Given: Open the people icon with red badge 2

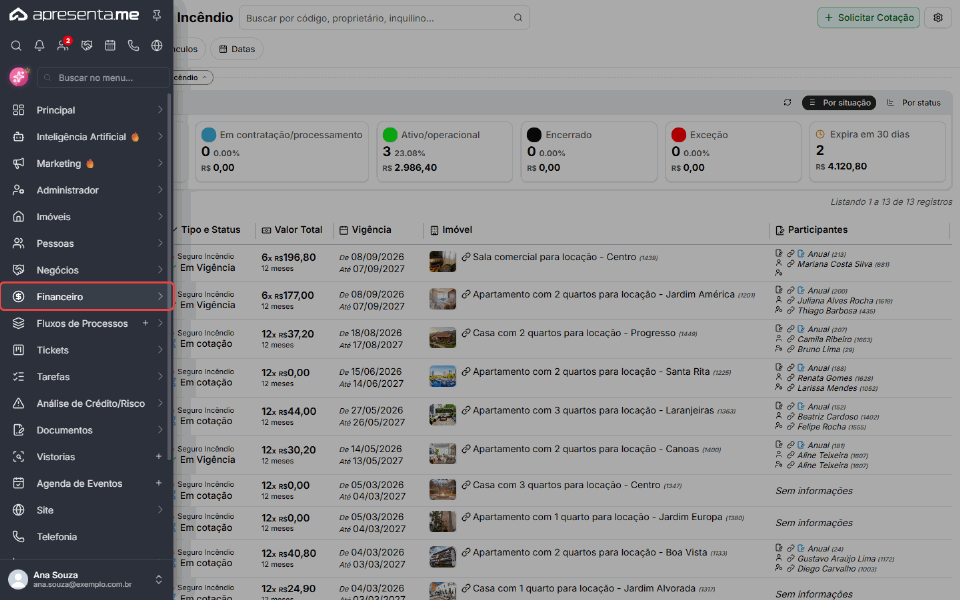Looking at the screenshot, I should pyautogui.click(x=63, y=45).
